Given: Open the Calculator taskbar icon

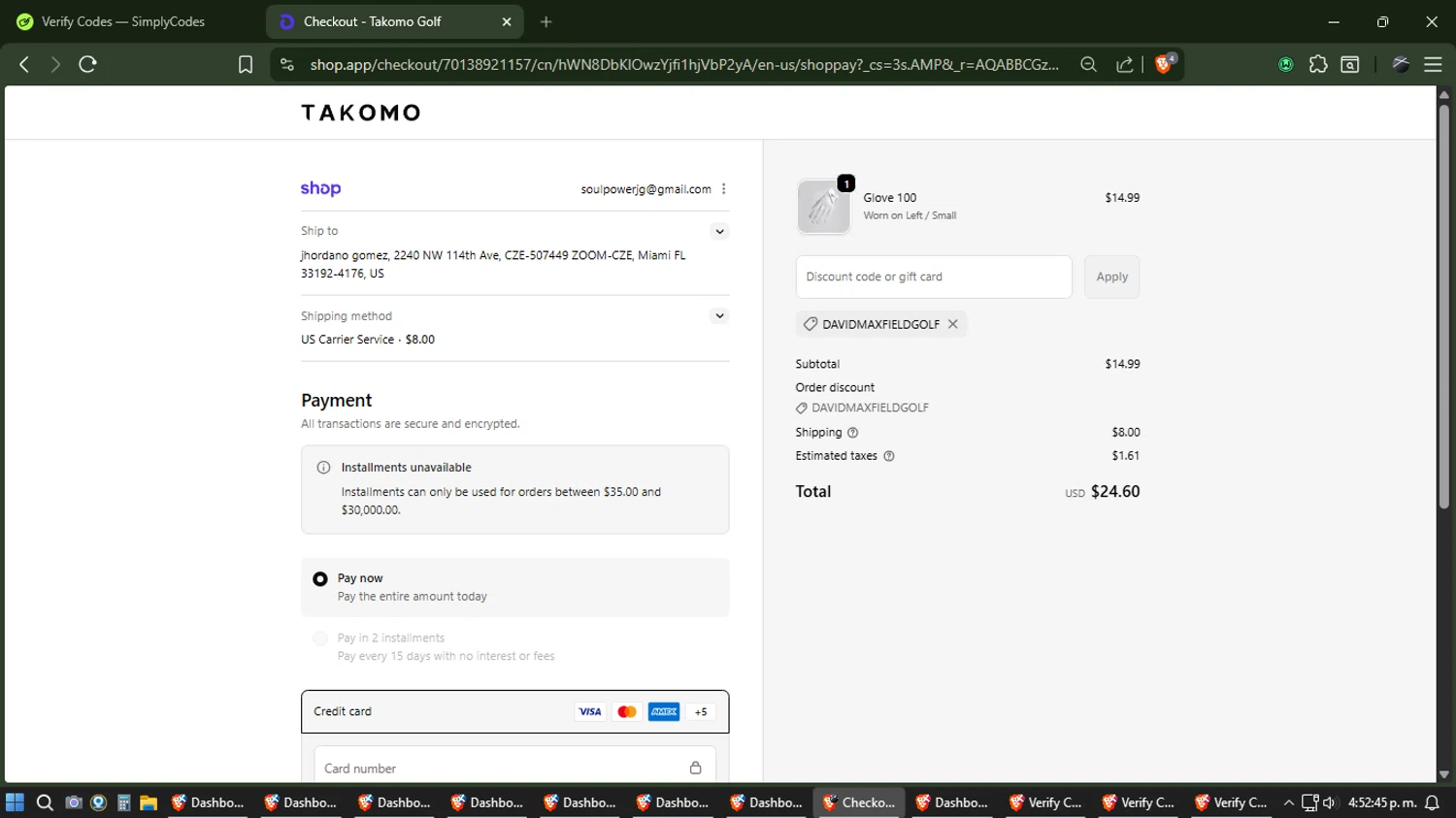Looking at the screenshot, I should (123, 802).
